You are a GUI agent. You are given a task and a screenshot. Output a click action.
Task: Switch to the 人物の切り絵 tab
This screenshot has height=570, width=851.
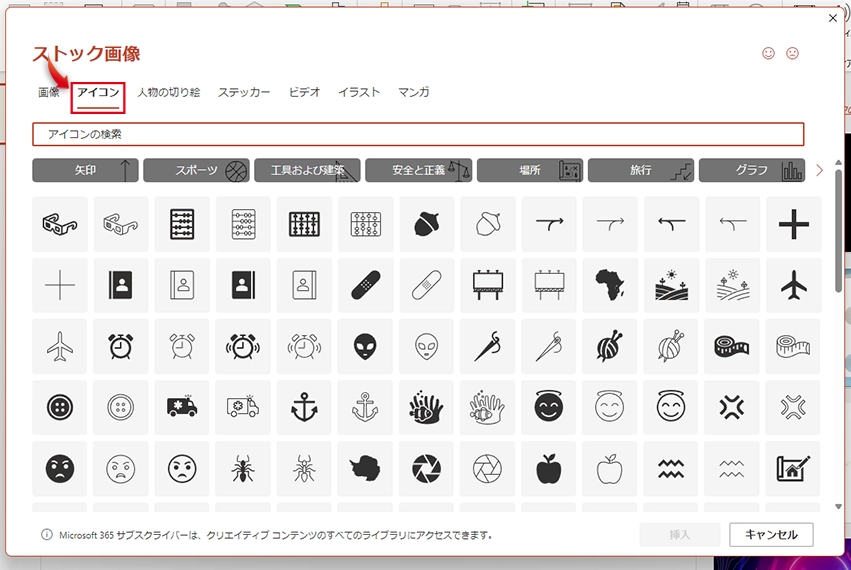coord(168,92)
